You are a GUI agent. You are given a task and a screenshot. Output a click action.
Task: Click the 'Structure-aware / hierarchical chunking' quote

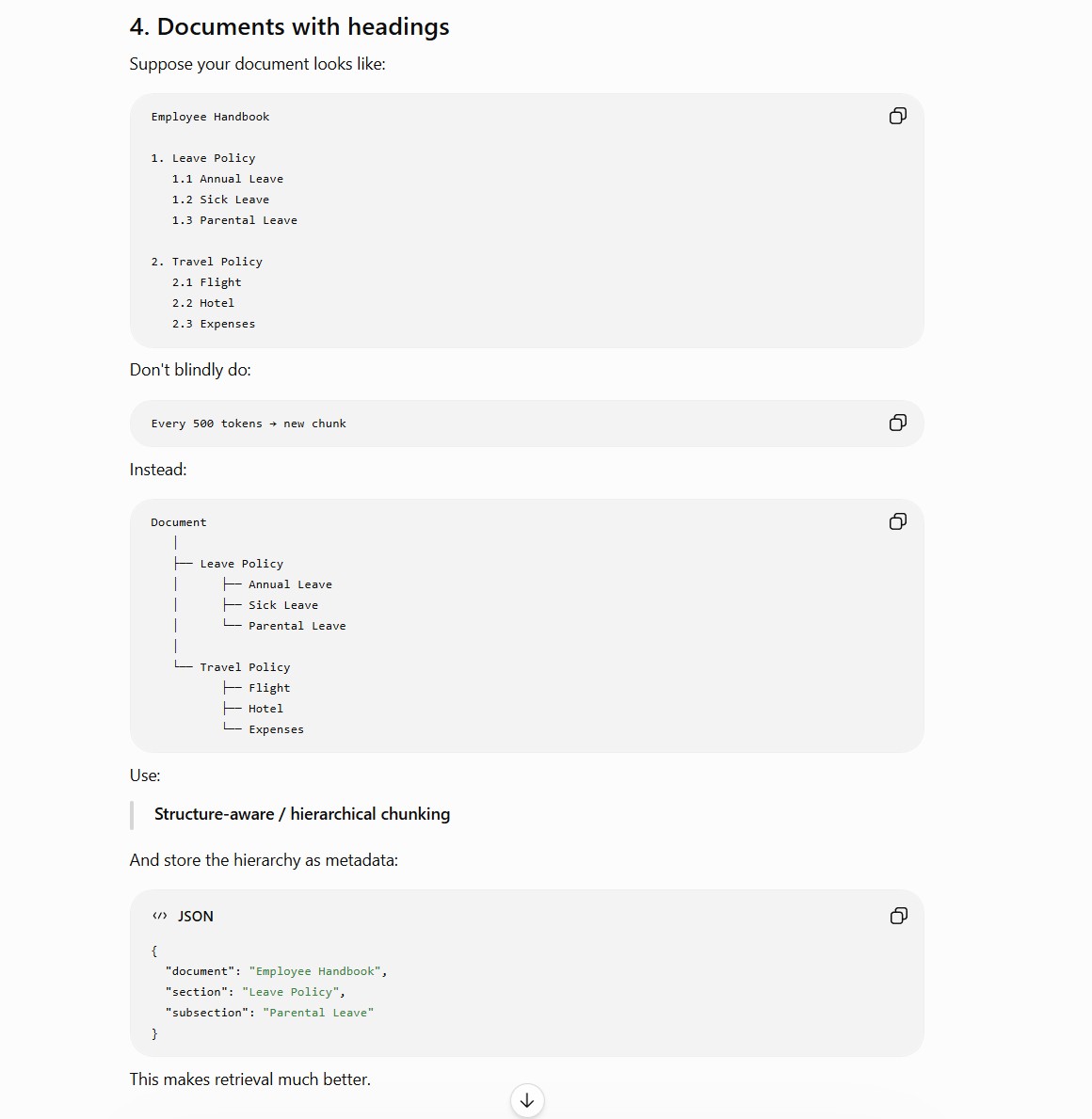302,814
